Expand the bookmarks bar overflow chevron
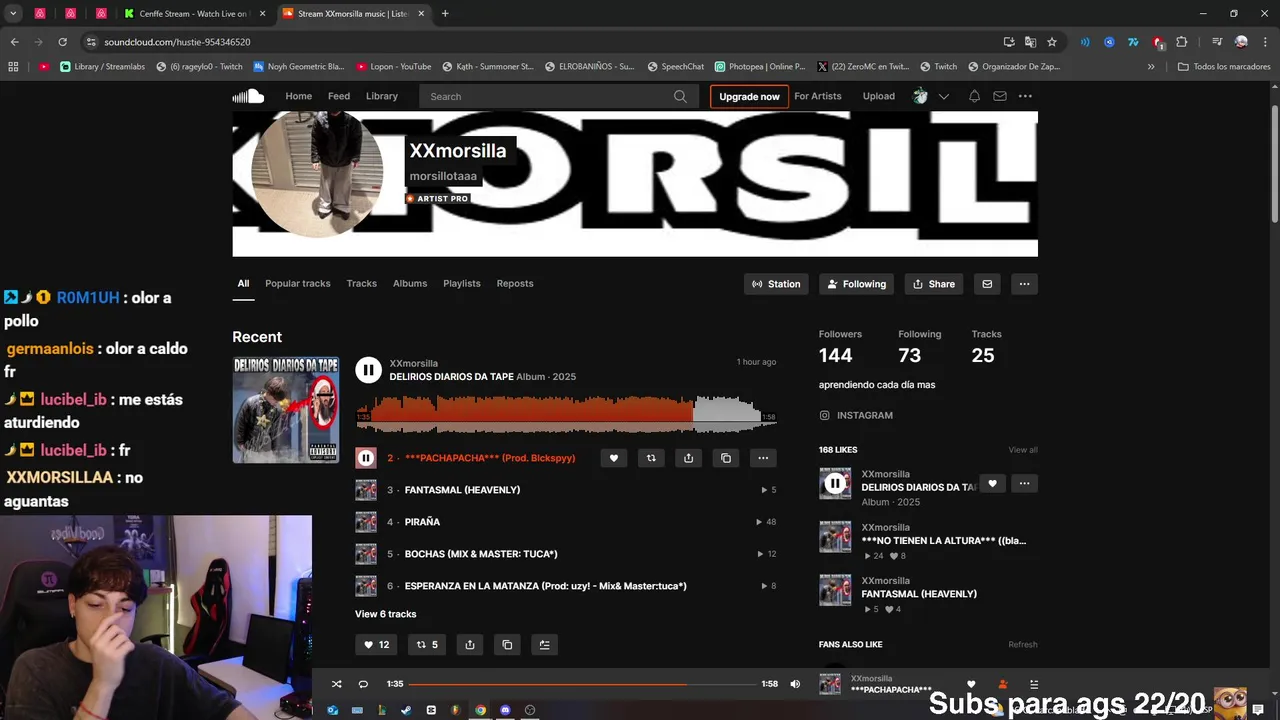Screen dimensions: 1280x720 (1151, 67)
